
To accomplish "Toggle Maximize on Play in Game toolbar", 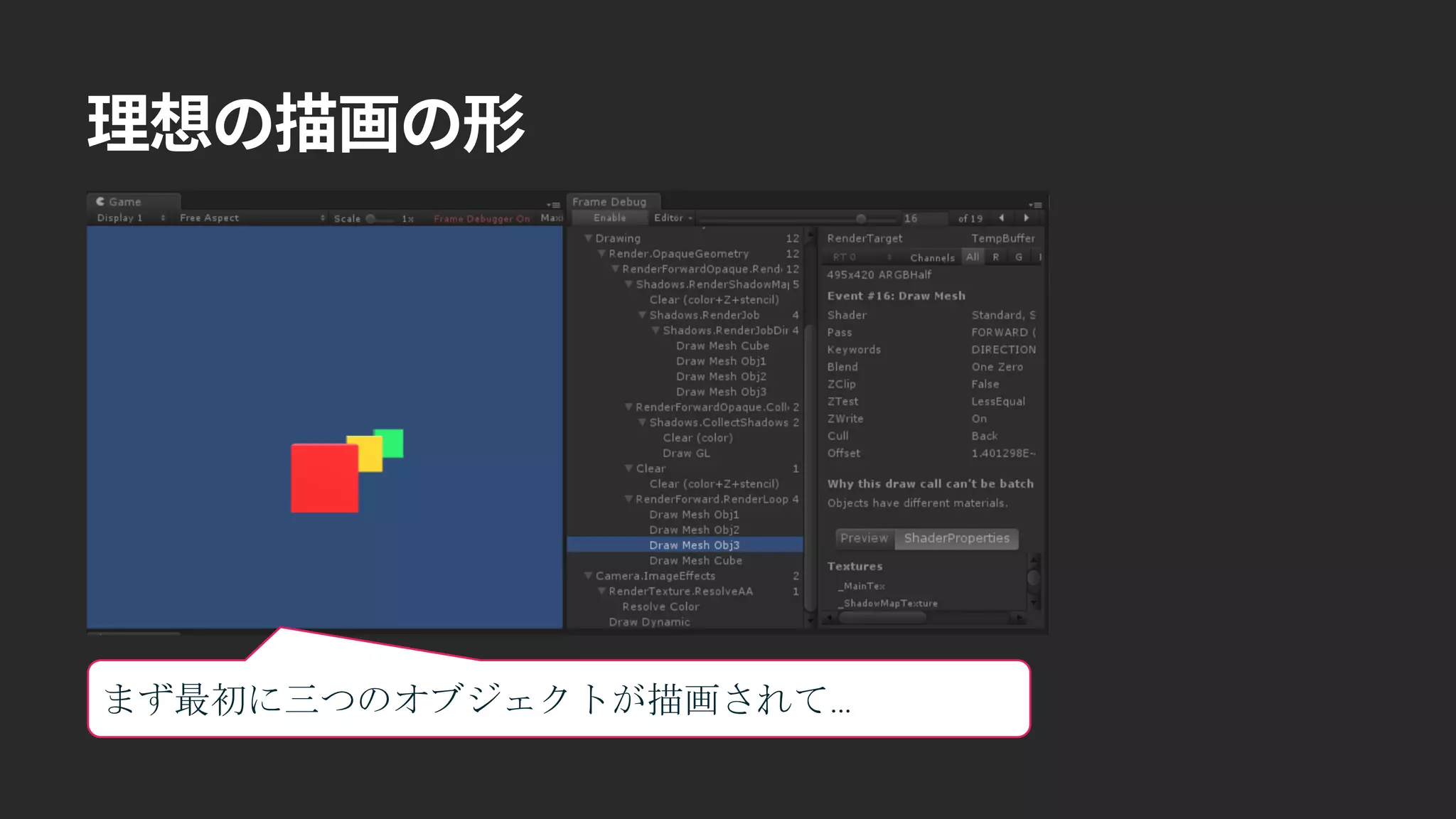I will point(551,218).
